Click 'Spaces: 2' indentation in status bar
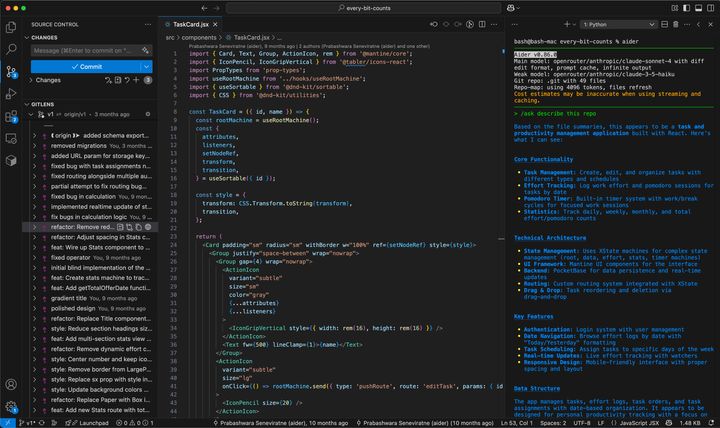Screen dimensions: 720x428 pos(553,423)
